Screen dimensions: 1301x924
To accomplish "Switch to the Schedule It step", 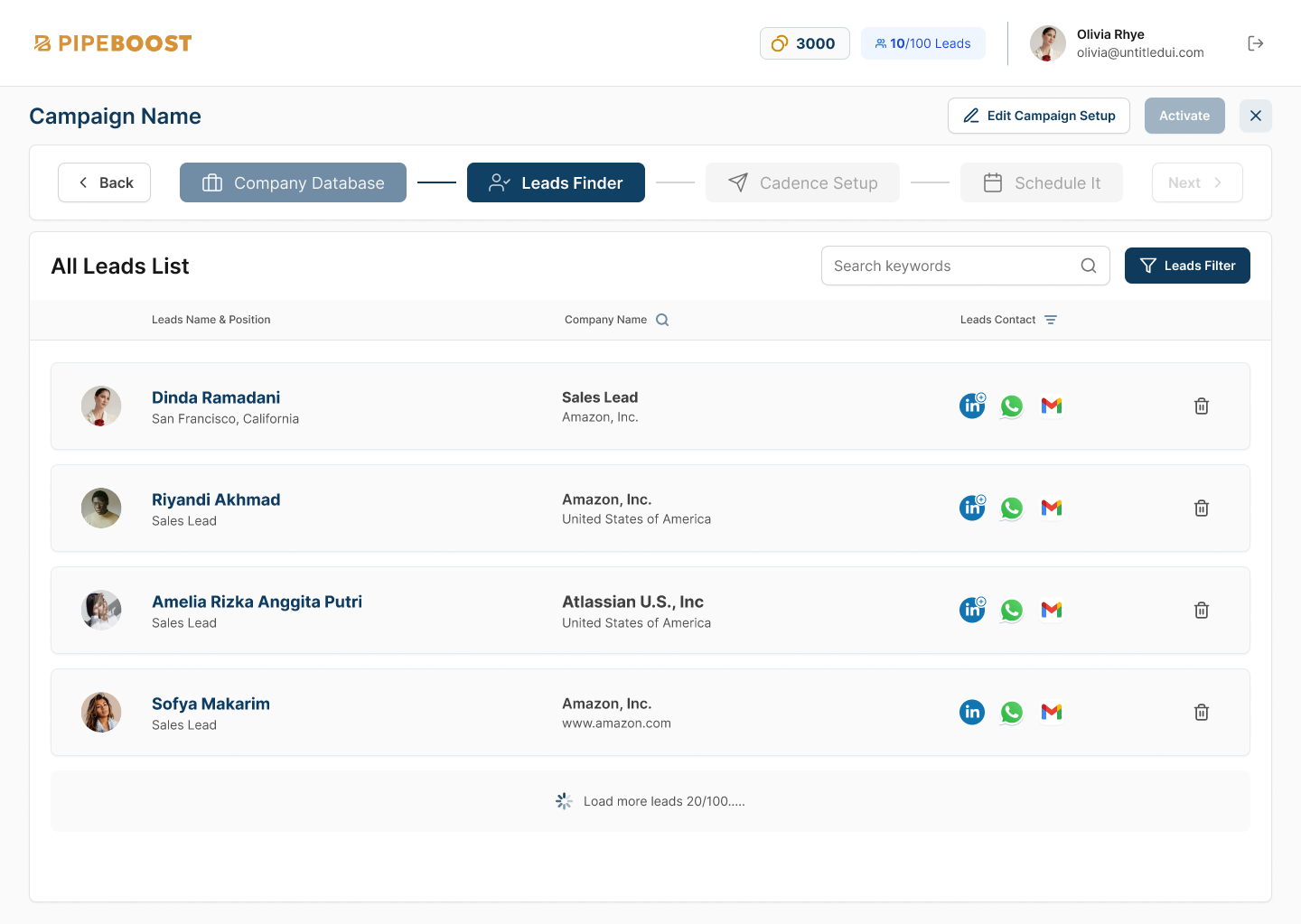I will pos(1042,182).
